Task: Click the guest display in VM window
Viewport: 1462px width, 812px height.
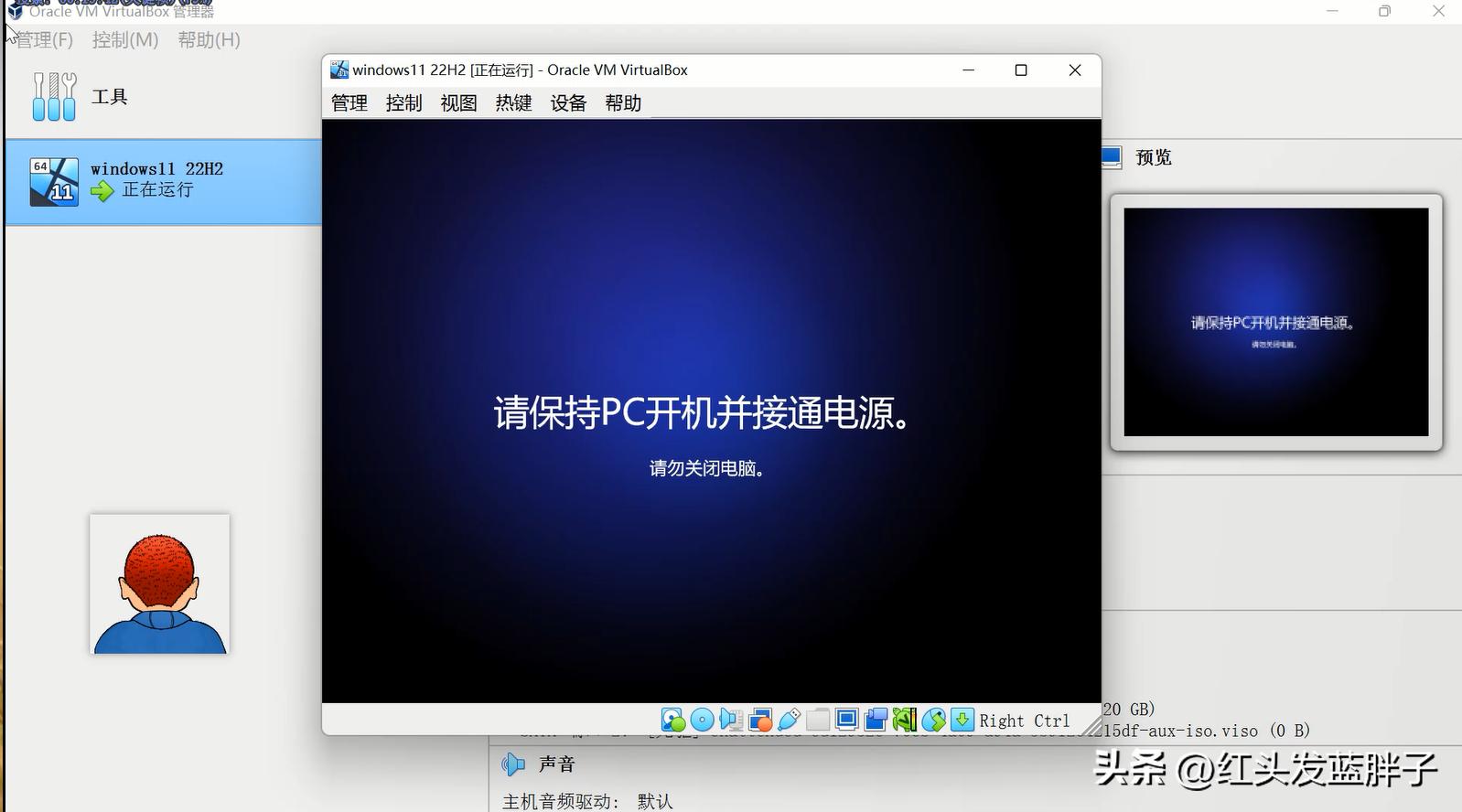Action: (x=711, y=411)
